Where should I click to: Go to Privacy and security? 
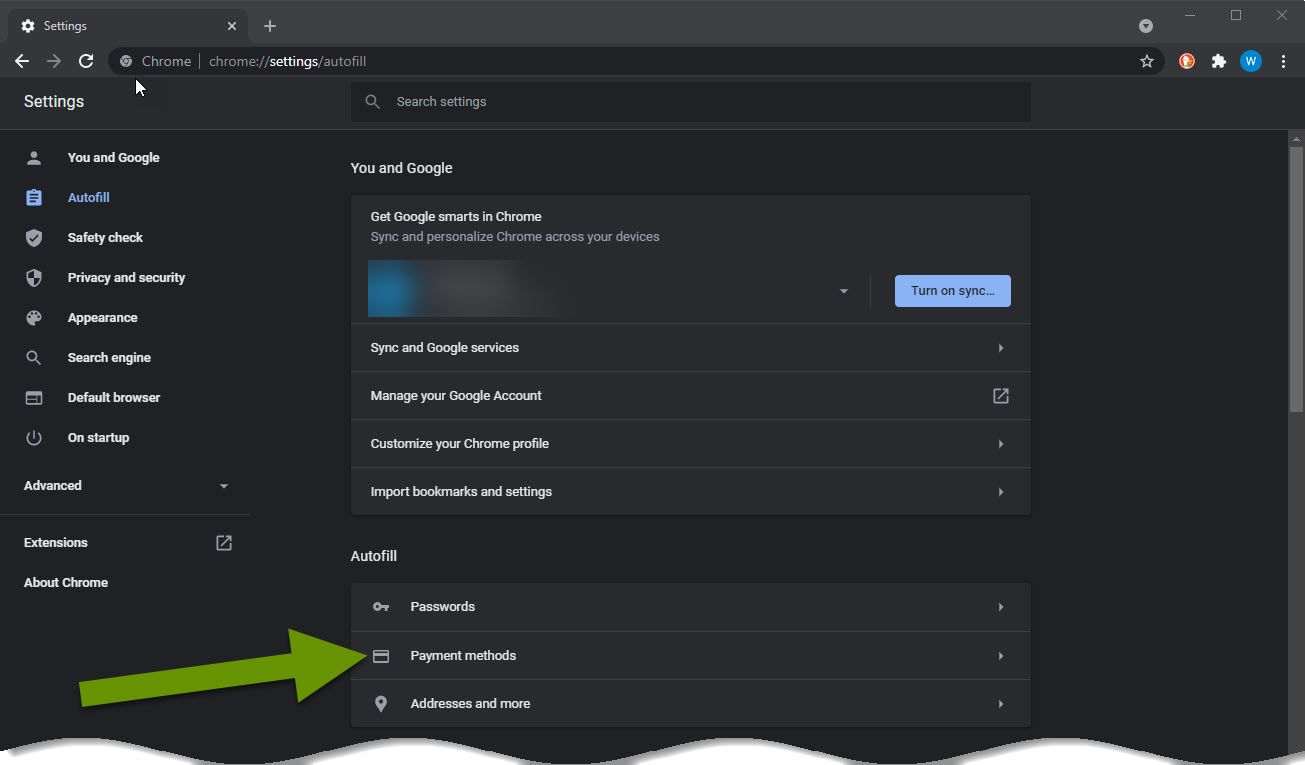pyautogui.click(x=125, y=278)
